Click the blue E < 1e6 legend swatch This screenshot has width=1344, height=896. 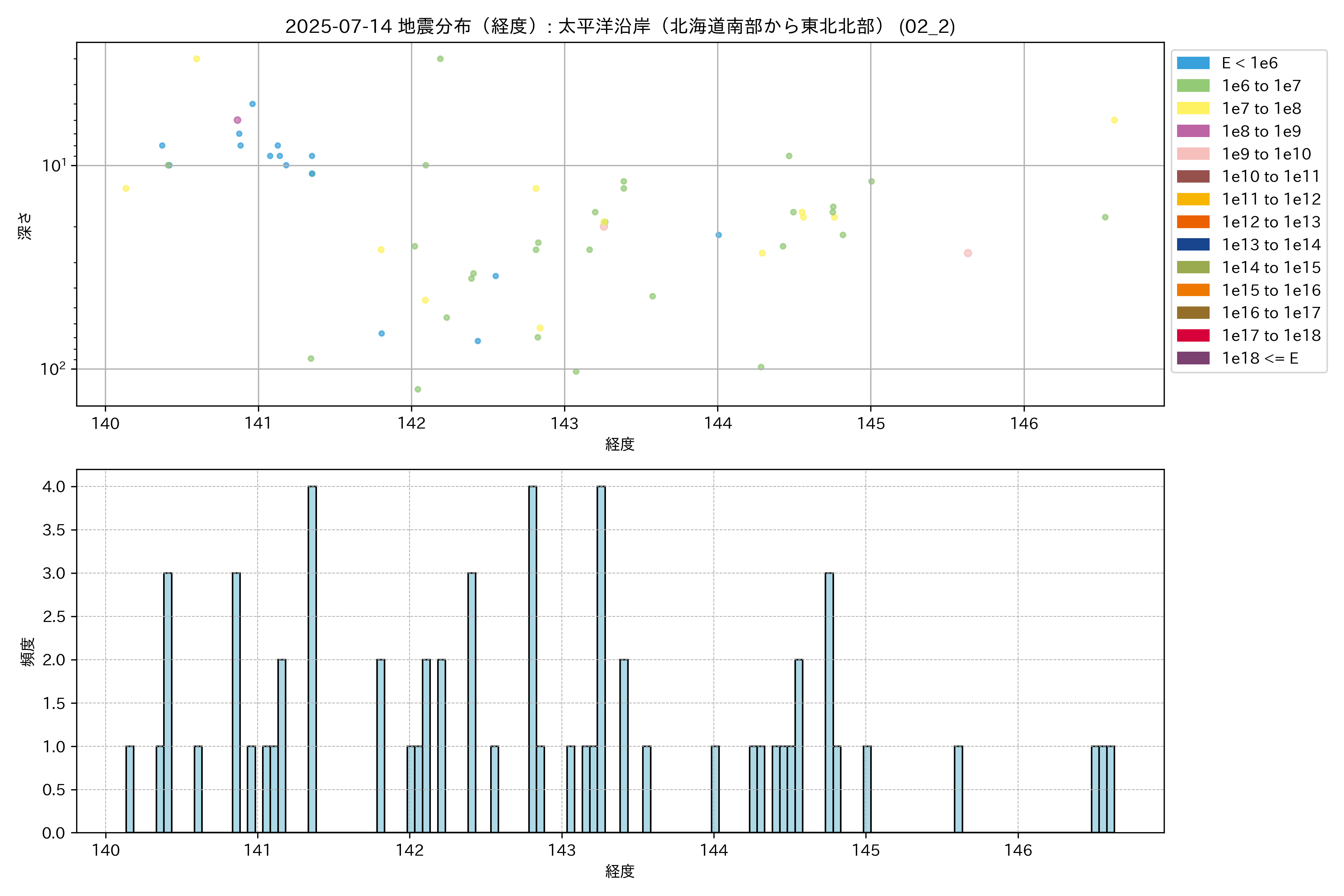[x=1192, y=63]
